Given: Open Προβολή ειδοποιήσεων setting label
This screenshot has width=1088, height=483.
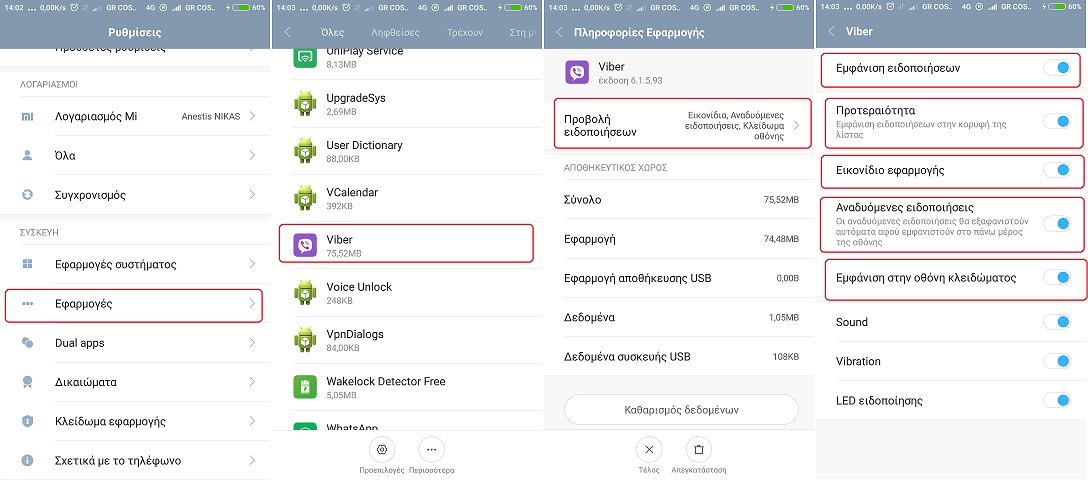Looking at the screenshot, I should (x=601, y=126).
